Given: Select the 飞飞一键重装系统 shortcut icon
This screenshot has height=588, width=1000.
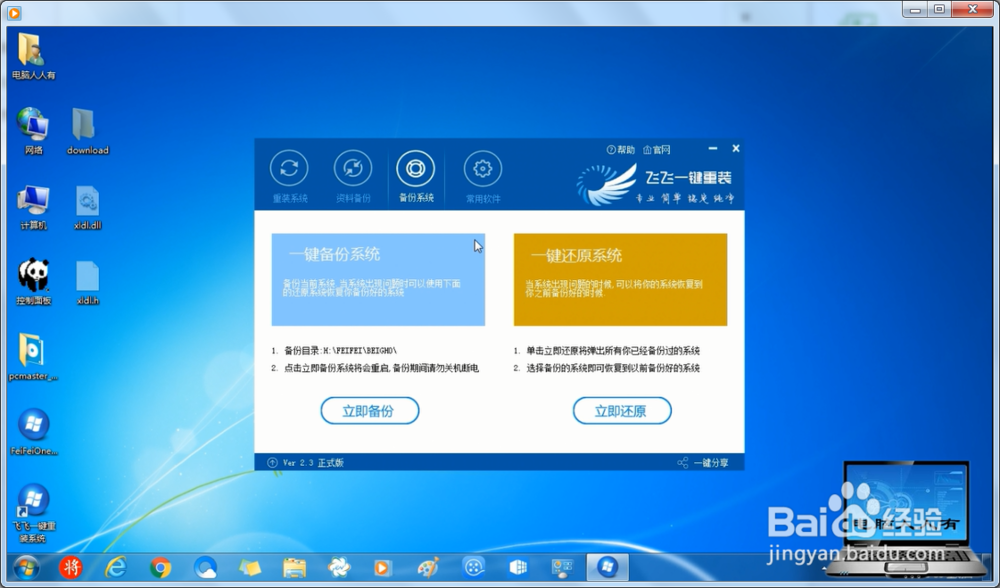Looking at the screenshot, I should pos(33,514).
